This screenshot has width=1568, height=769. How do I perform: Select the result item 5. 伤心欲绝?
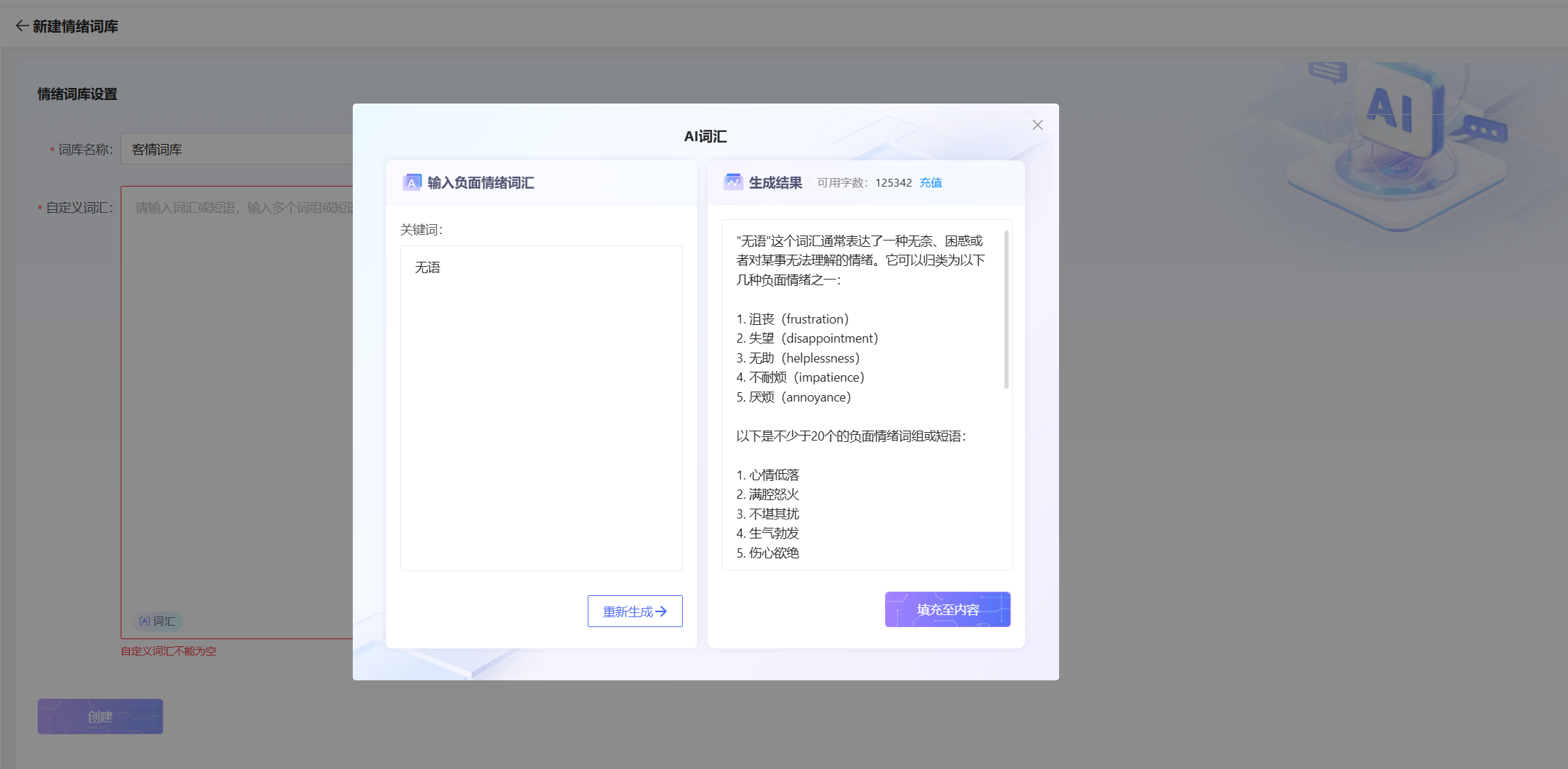point(768,553)
